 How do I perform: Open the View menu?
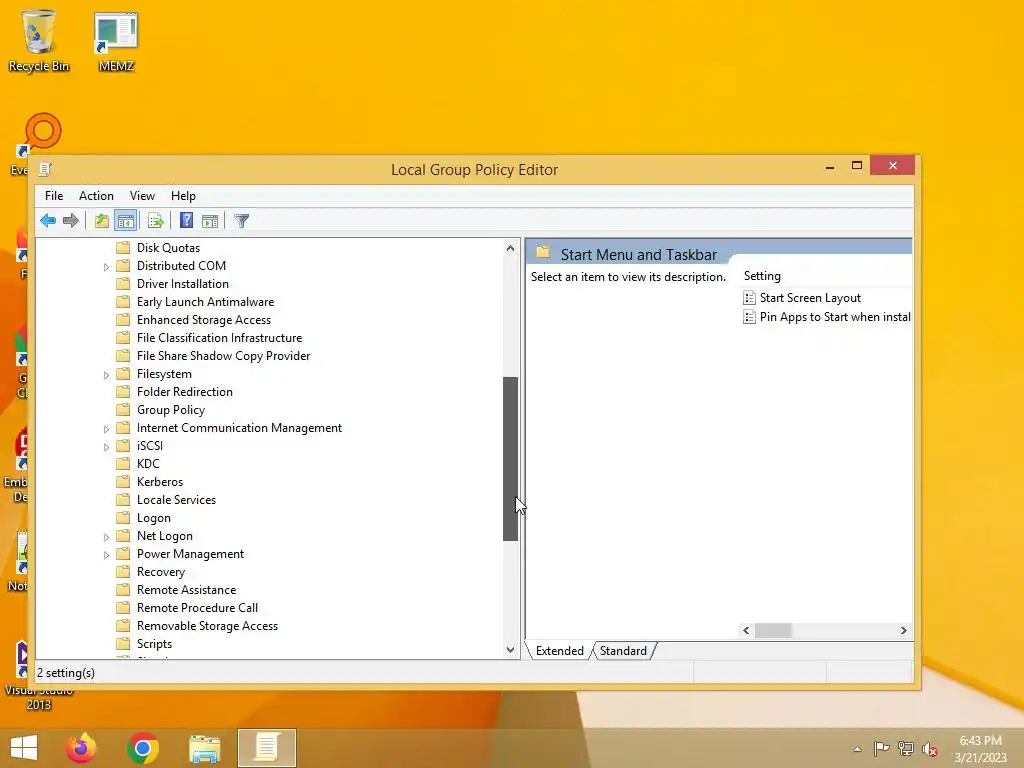(142, 196)
